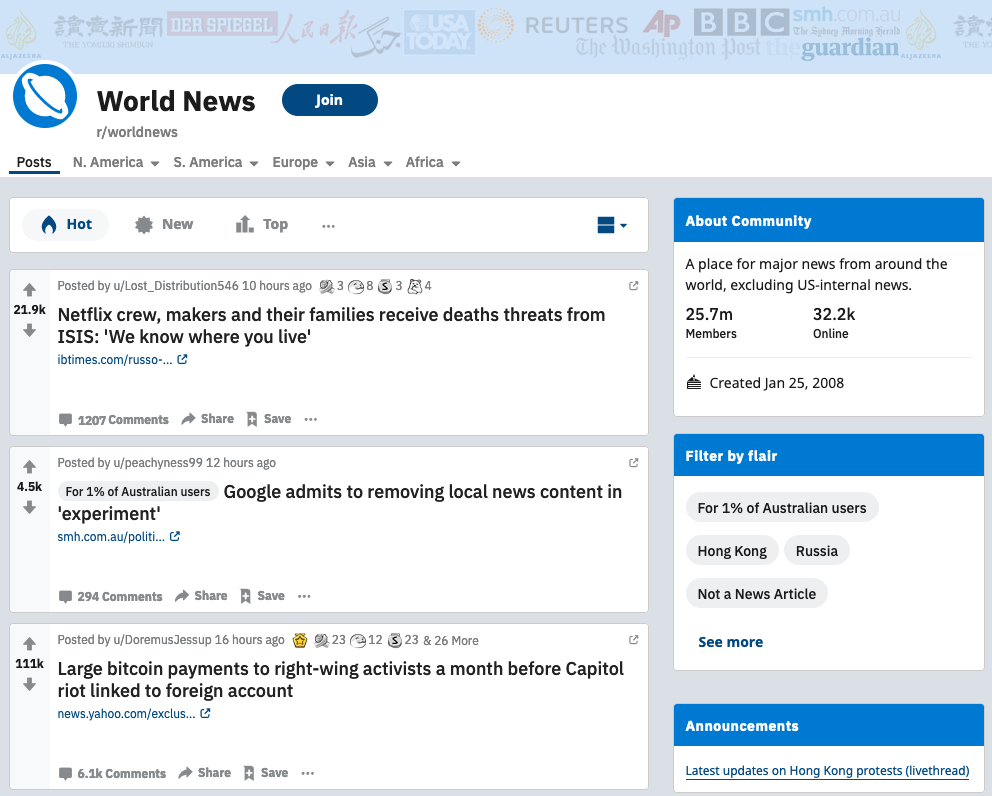Upvote the Google local news experiment post
The image size is (992, 796).
(29, 467)
